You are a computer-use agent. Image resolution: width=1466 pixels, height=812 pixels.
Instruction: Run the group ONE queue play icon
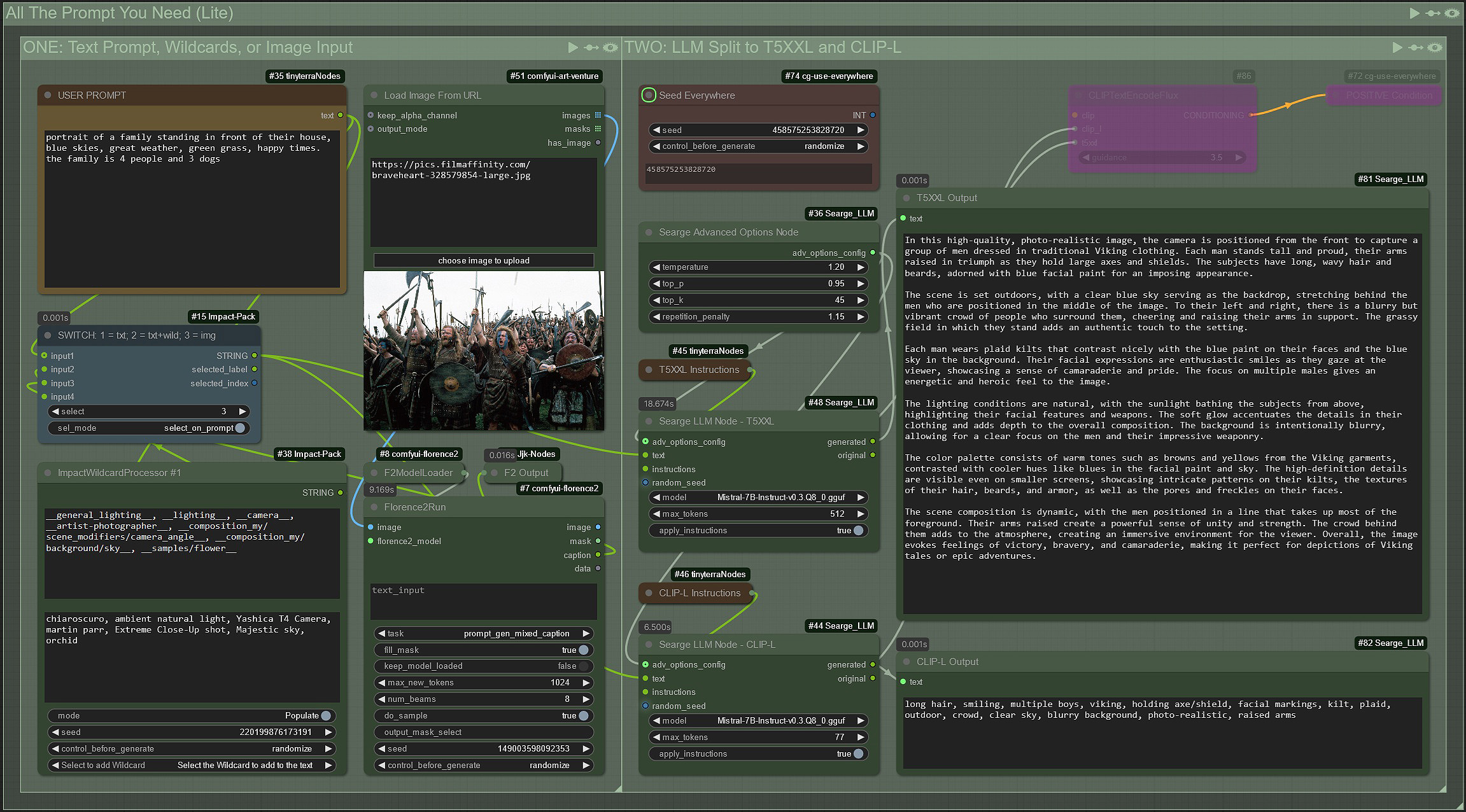coord(573,48)
